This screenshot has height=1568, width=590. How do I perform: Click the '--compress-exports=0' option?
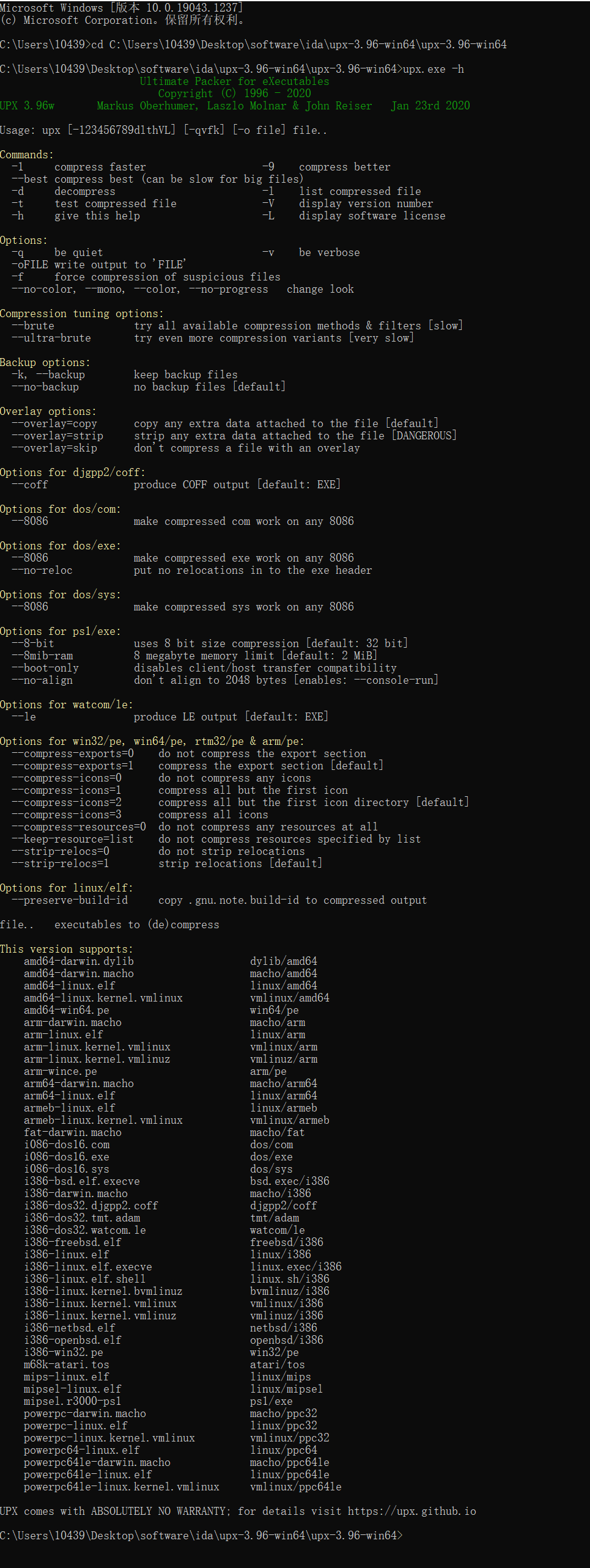pyautogui.click(x=73, y=753)
